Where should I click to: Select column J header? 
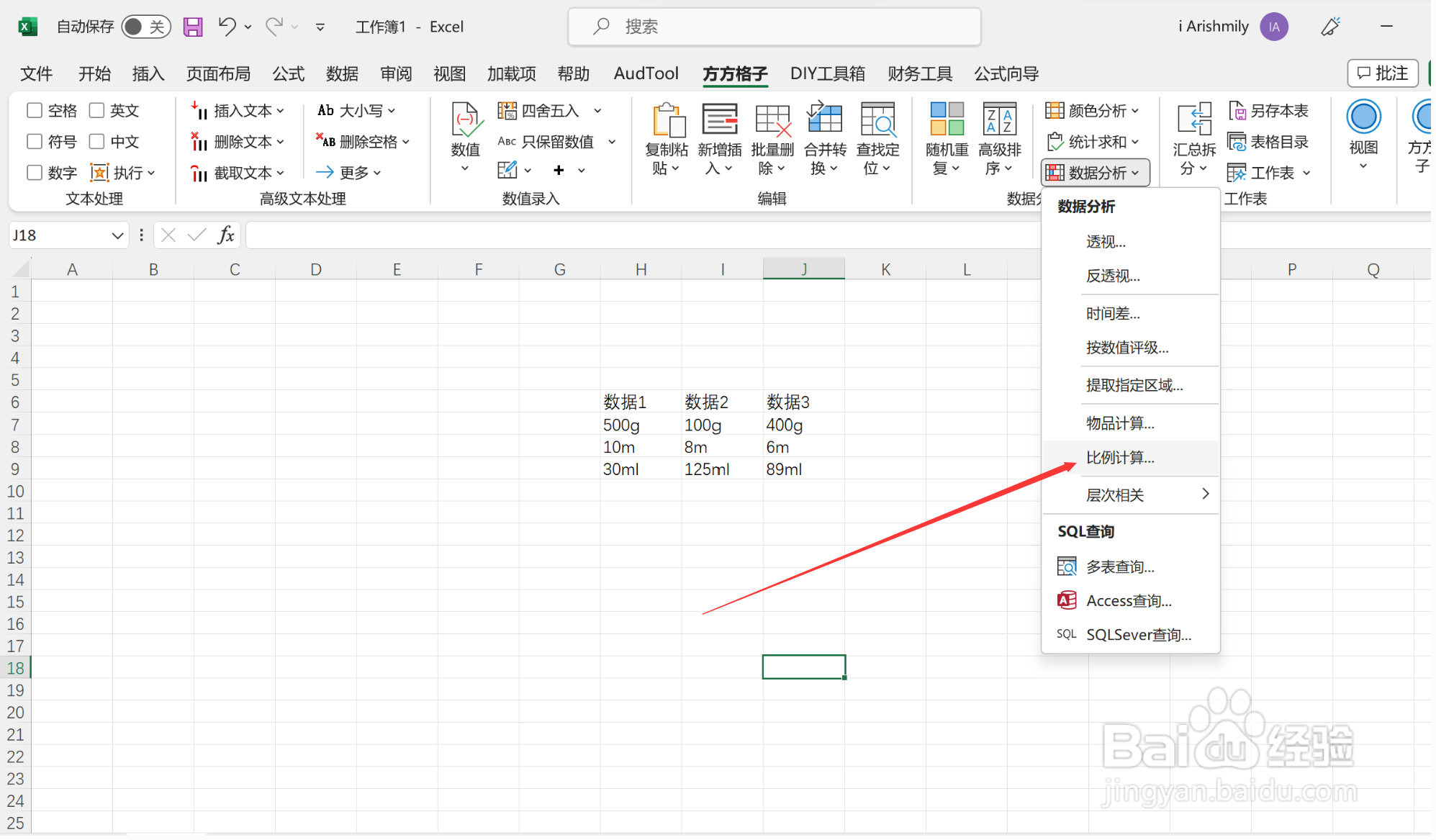(804, 269)
